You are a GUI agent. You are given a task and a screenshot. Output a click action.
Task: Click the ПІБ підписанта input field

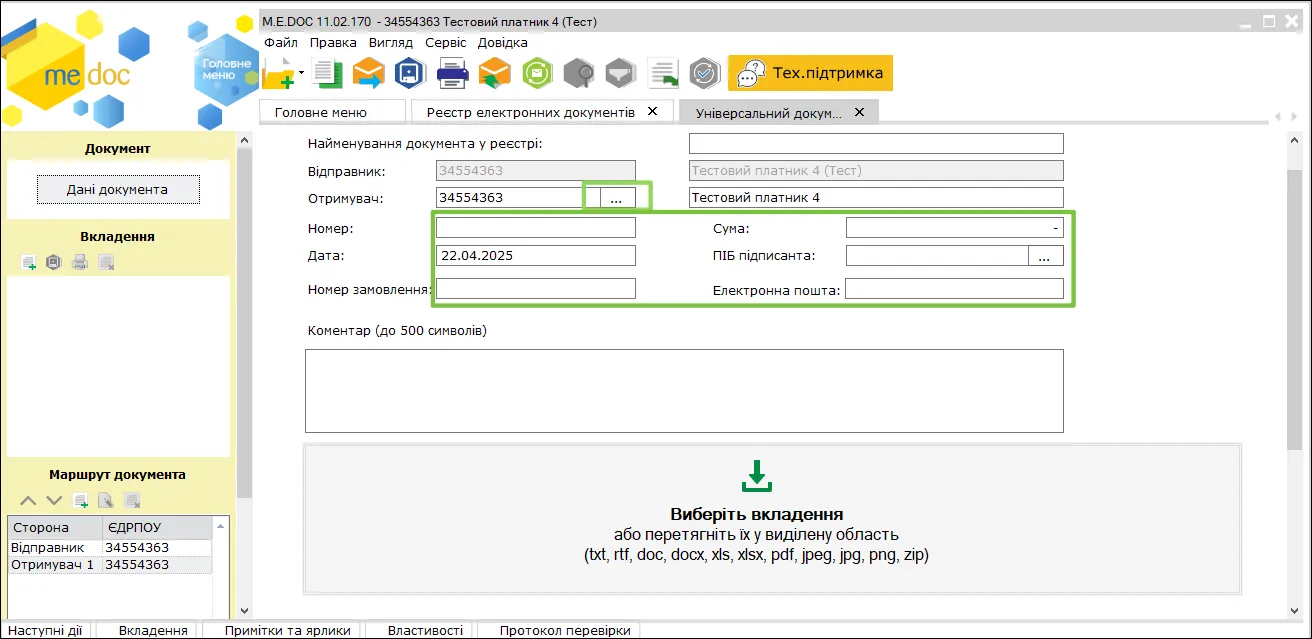[937, 255]
